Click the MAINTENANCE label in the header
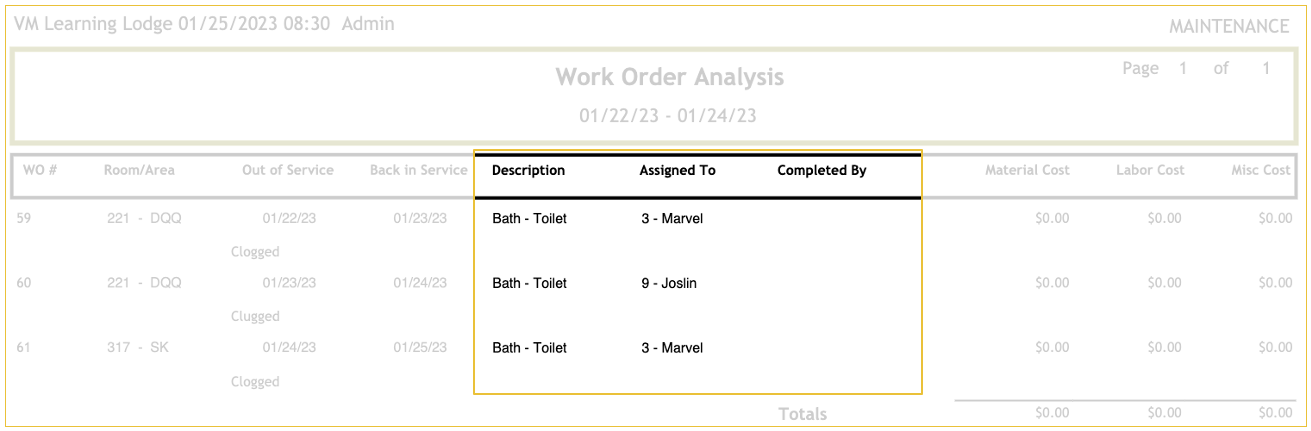Screen dimensions: 1311x431 point(1229,27)
